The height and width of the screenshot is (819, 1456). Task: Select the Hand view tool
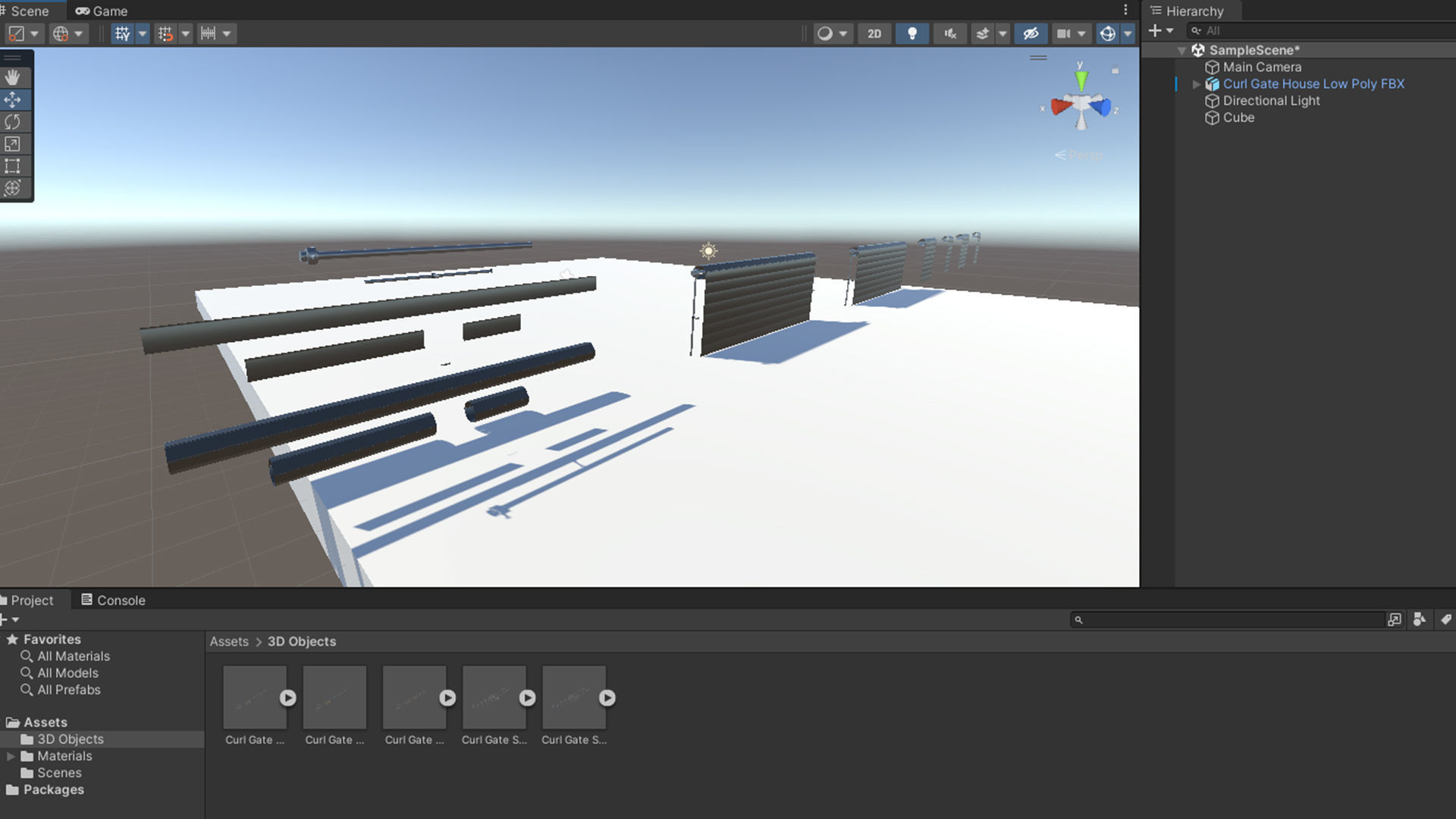pyautogui.click(x=13, y=77)
